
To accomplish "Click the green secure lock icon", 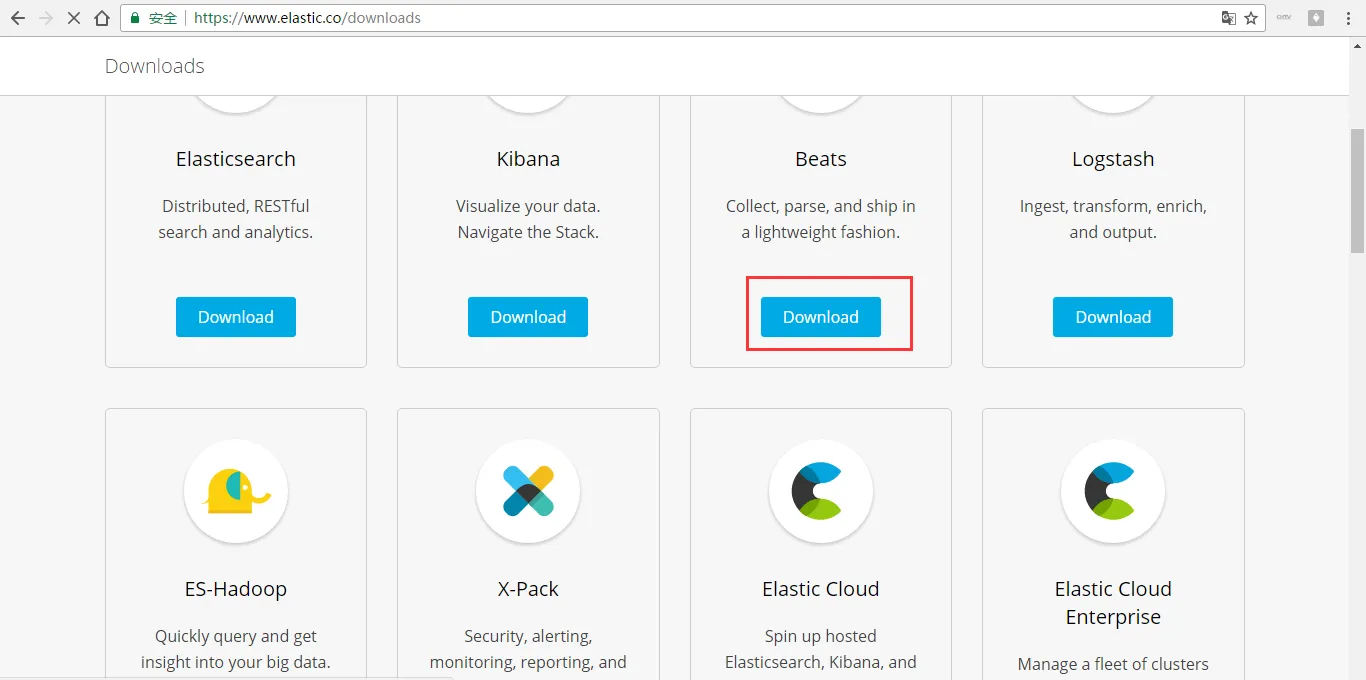I will 136,18.
